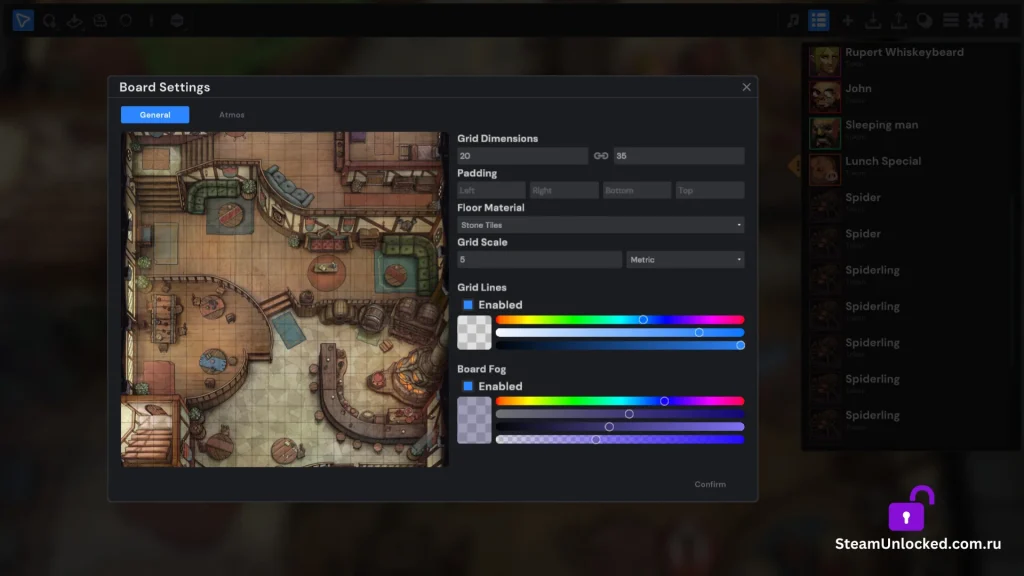Screen dimensions: 1024x576
Task: Toggle the link icon between grid dimensions
Action: coord(601,155)
